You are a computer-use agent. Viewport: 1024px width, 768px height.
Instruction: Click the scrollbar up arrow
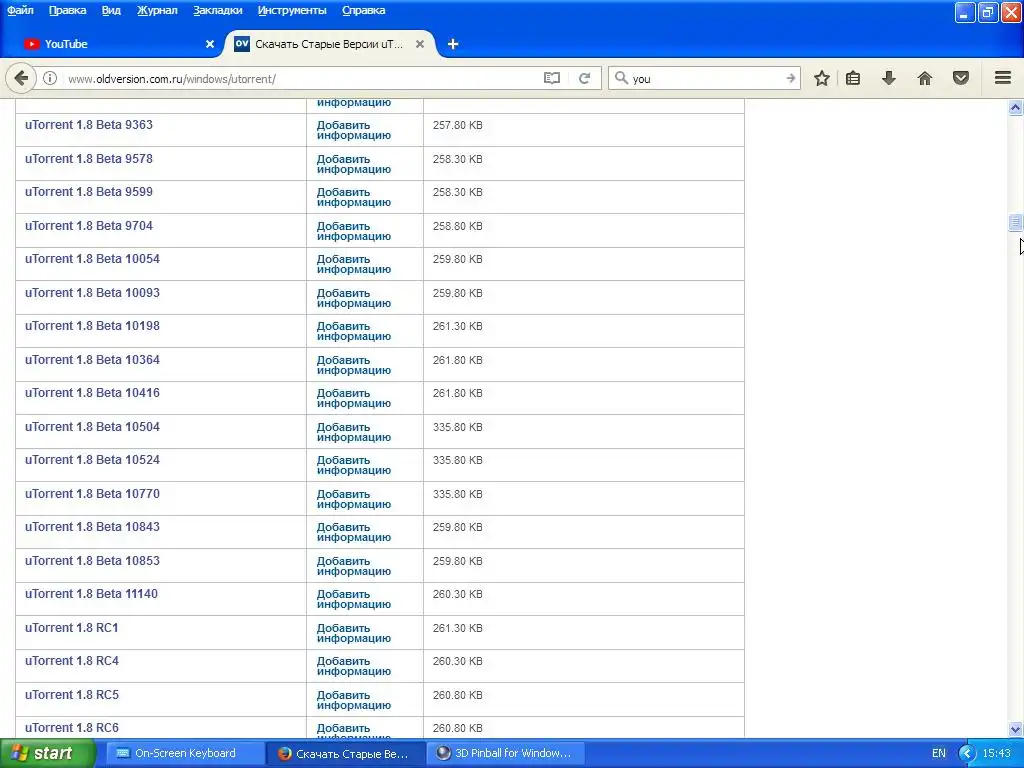coord(1015,107)
